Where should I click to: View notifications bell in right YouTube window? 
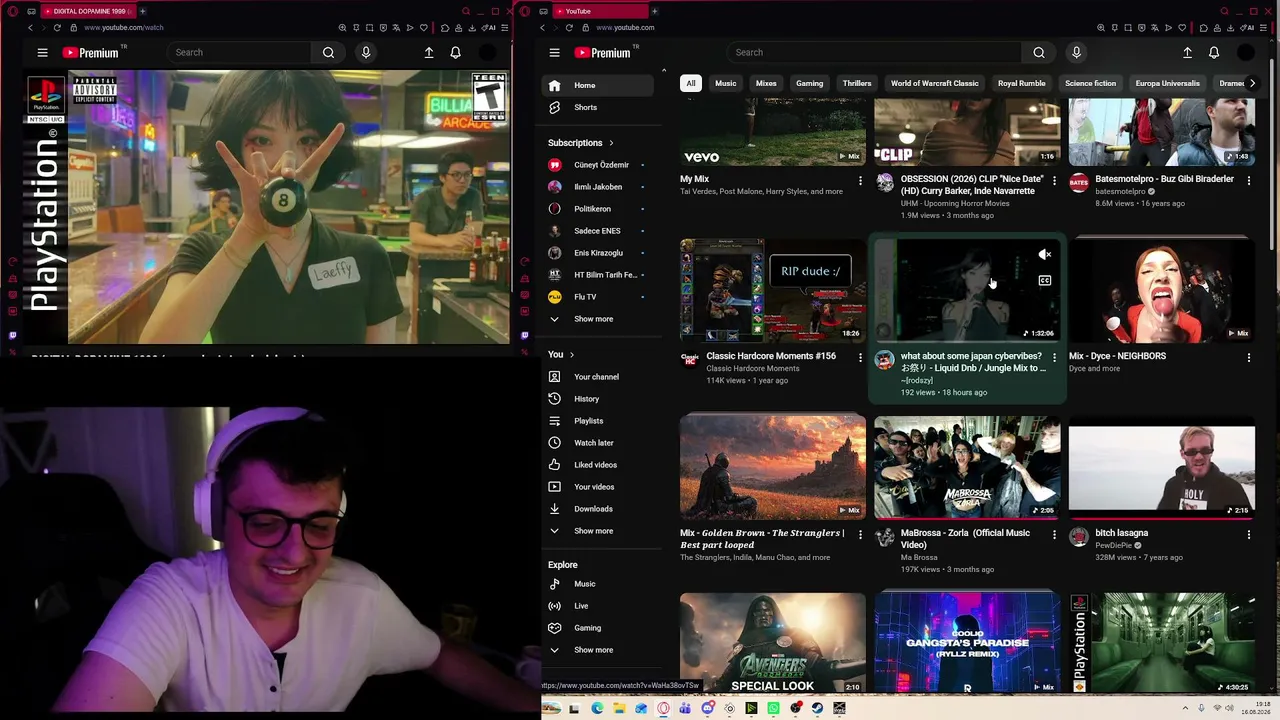pos(1214,52)
